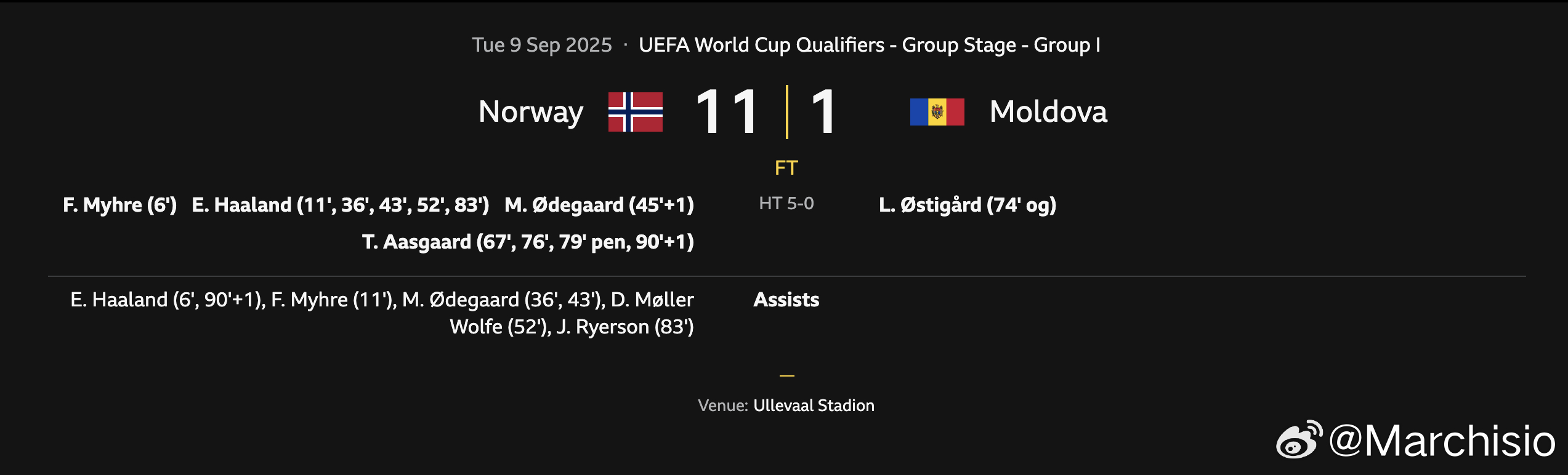Select the UEFA World Cup Qualifiers competition link
Viewport: 1568px width, 475px height.
pyautogui.click(x=869, y=45)
